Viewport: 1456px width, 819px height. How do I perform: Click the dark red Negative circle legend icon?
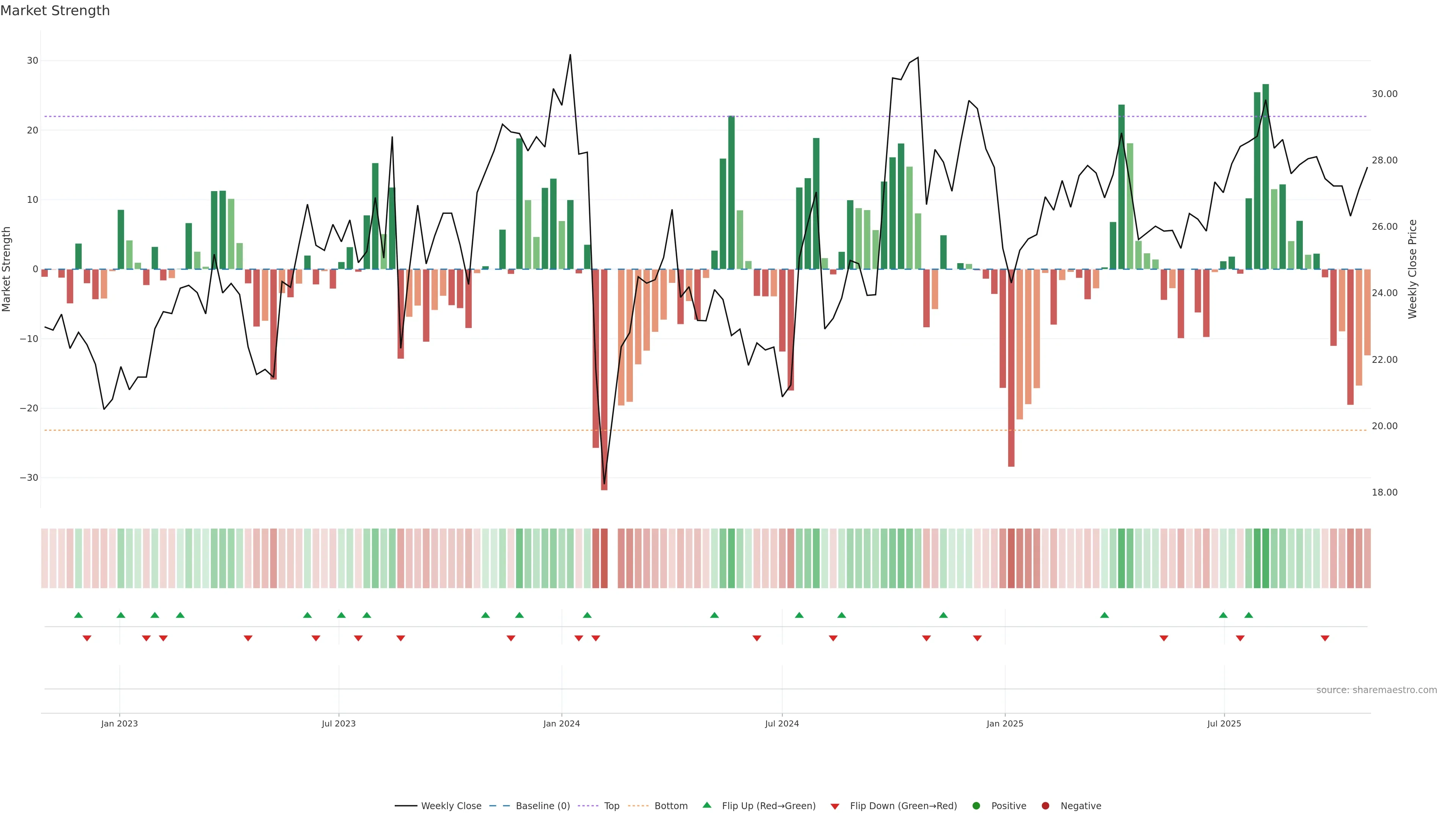point(1045,805)
